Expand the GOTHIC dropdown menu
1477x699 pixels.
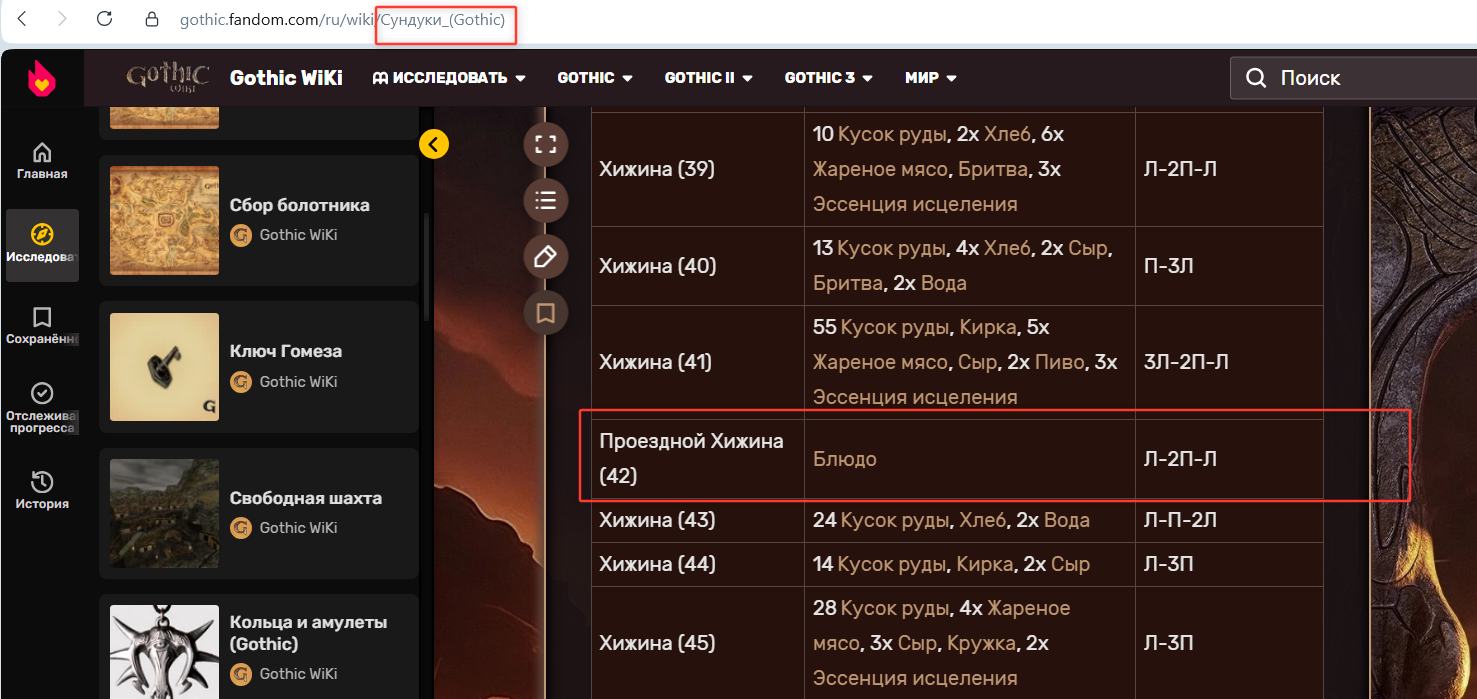pyautogui.click(x=595, y=78)
